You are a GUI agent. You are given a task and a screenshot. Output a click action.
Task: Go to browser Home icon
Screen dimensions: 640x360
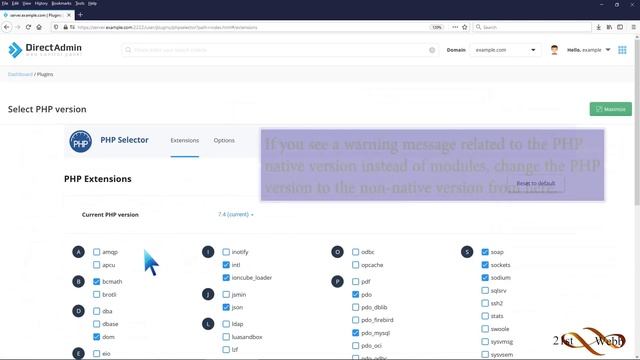pyautogui.click(x=39, y=27)
